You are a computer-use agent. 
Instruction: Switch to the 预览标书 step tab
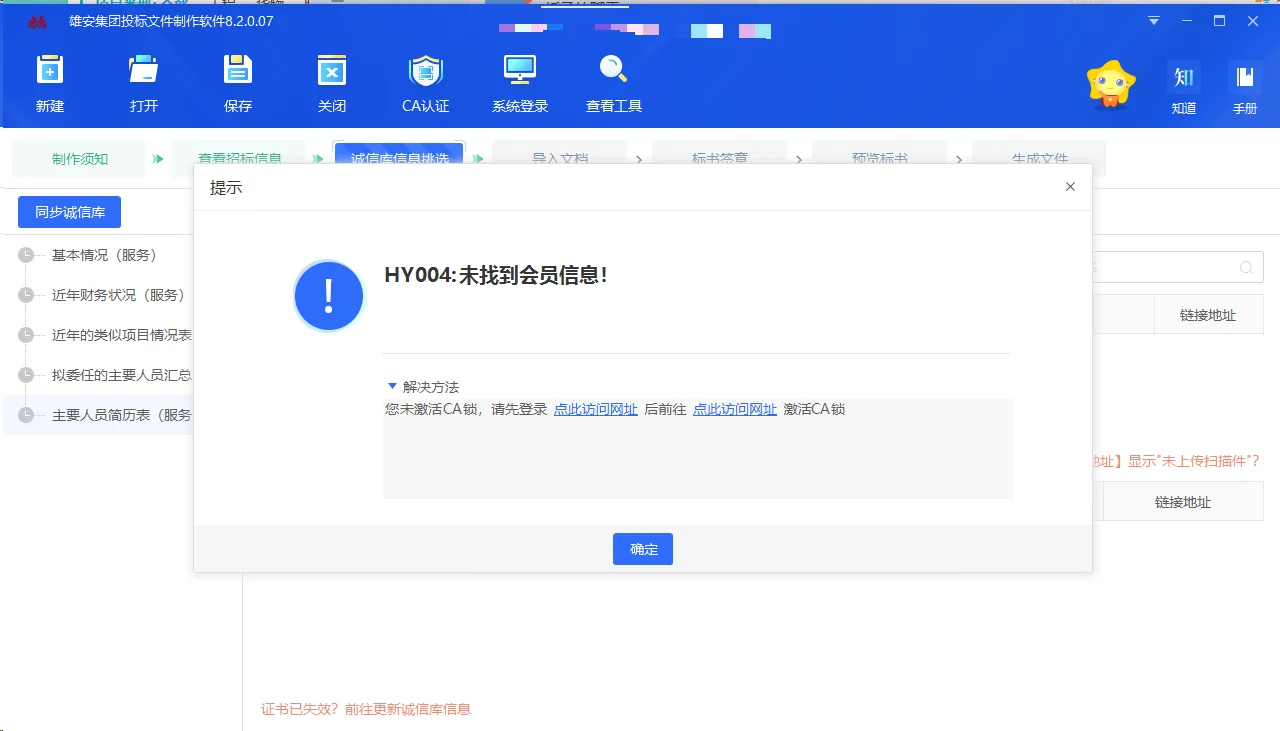coord(880,160)
